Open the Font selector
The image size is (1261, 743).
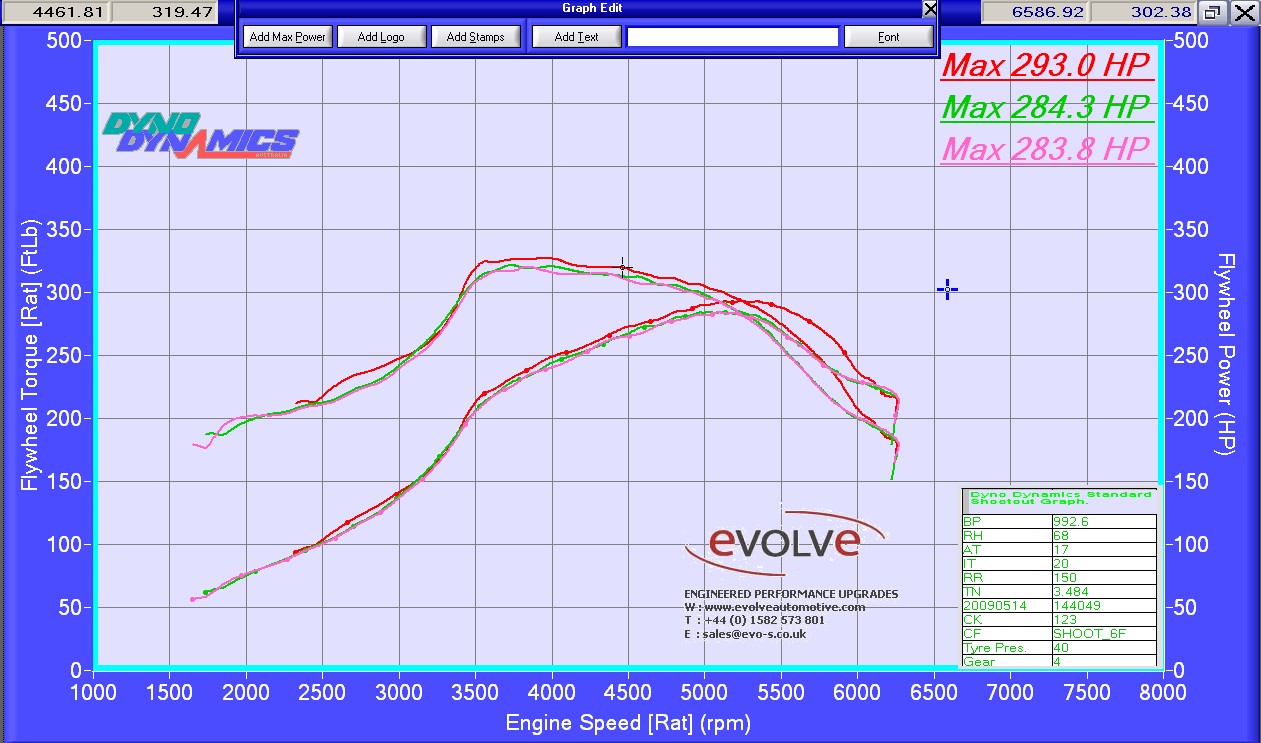888,36
